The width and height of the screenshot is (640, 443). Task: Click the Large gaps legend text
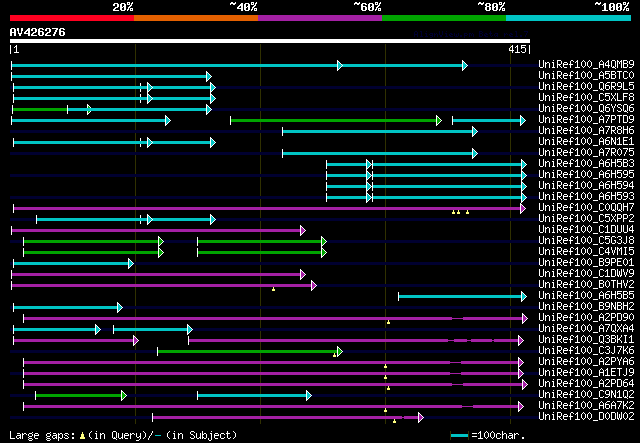[x=42, y=435]
